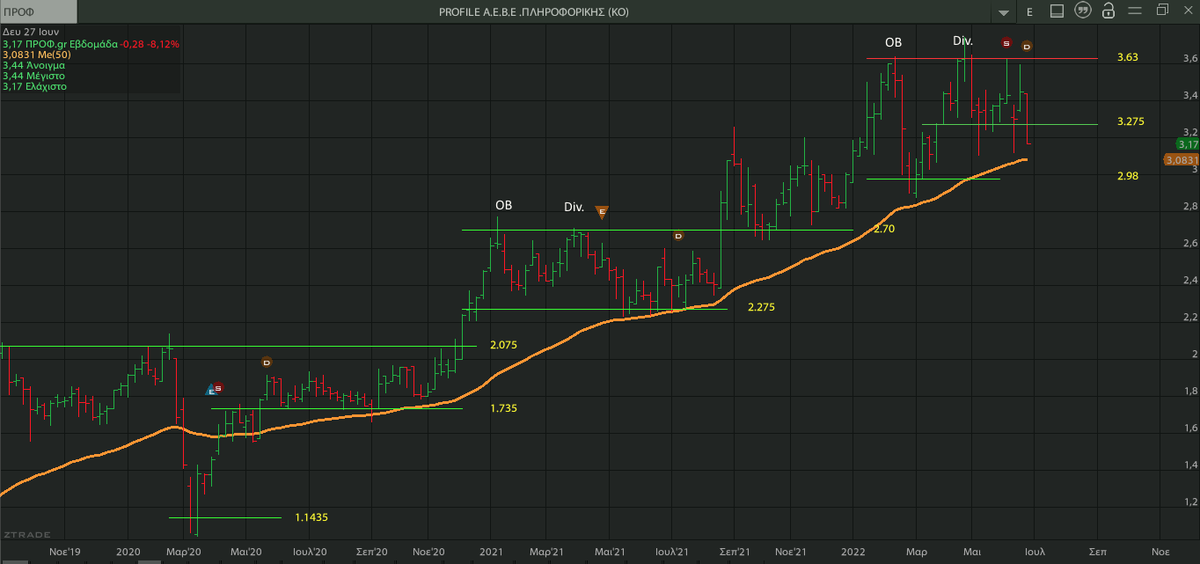Click the E button in title bar

tap(1028, 11)
